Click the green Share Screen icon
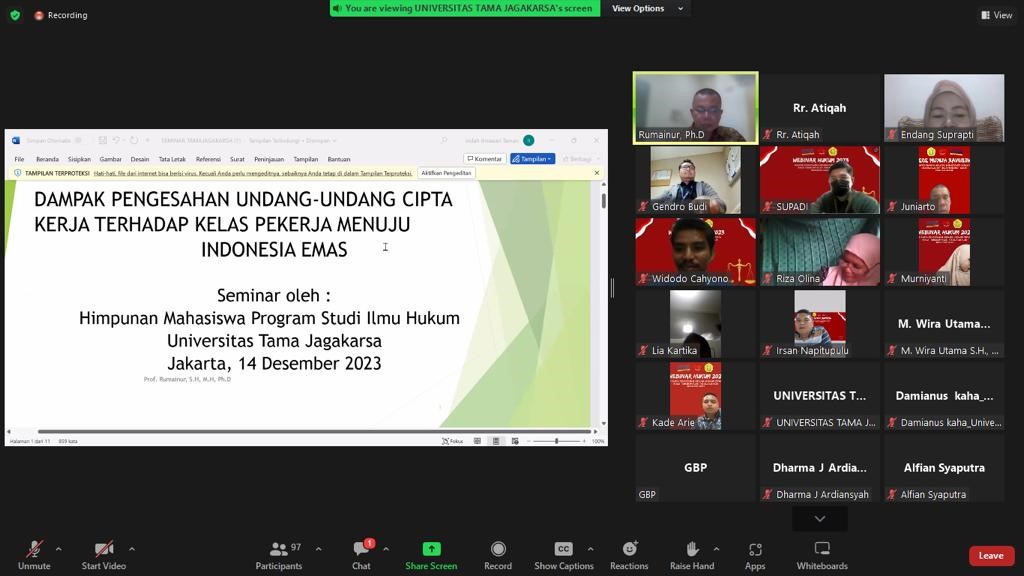 (431, 549)
